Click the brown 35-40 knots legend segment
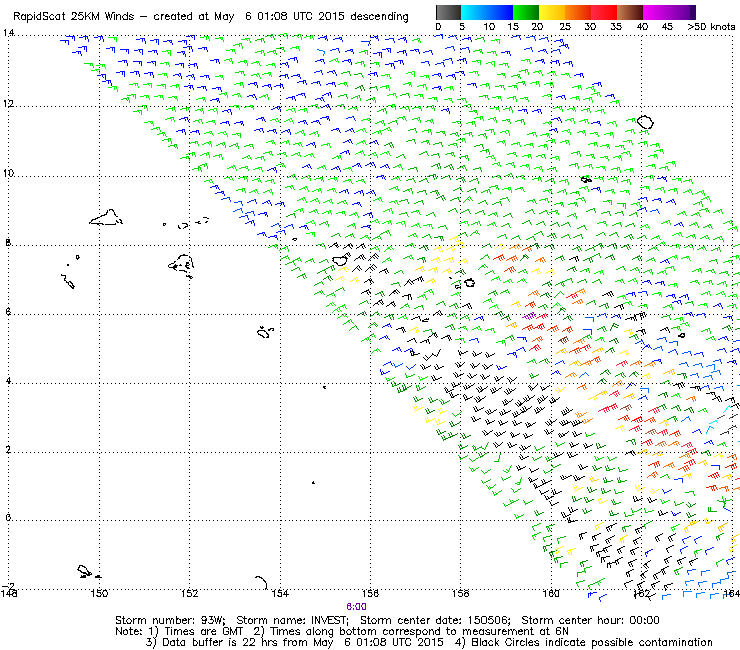The width and height of the screenshot is (740, 650). point(630,12)
